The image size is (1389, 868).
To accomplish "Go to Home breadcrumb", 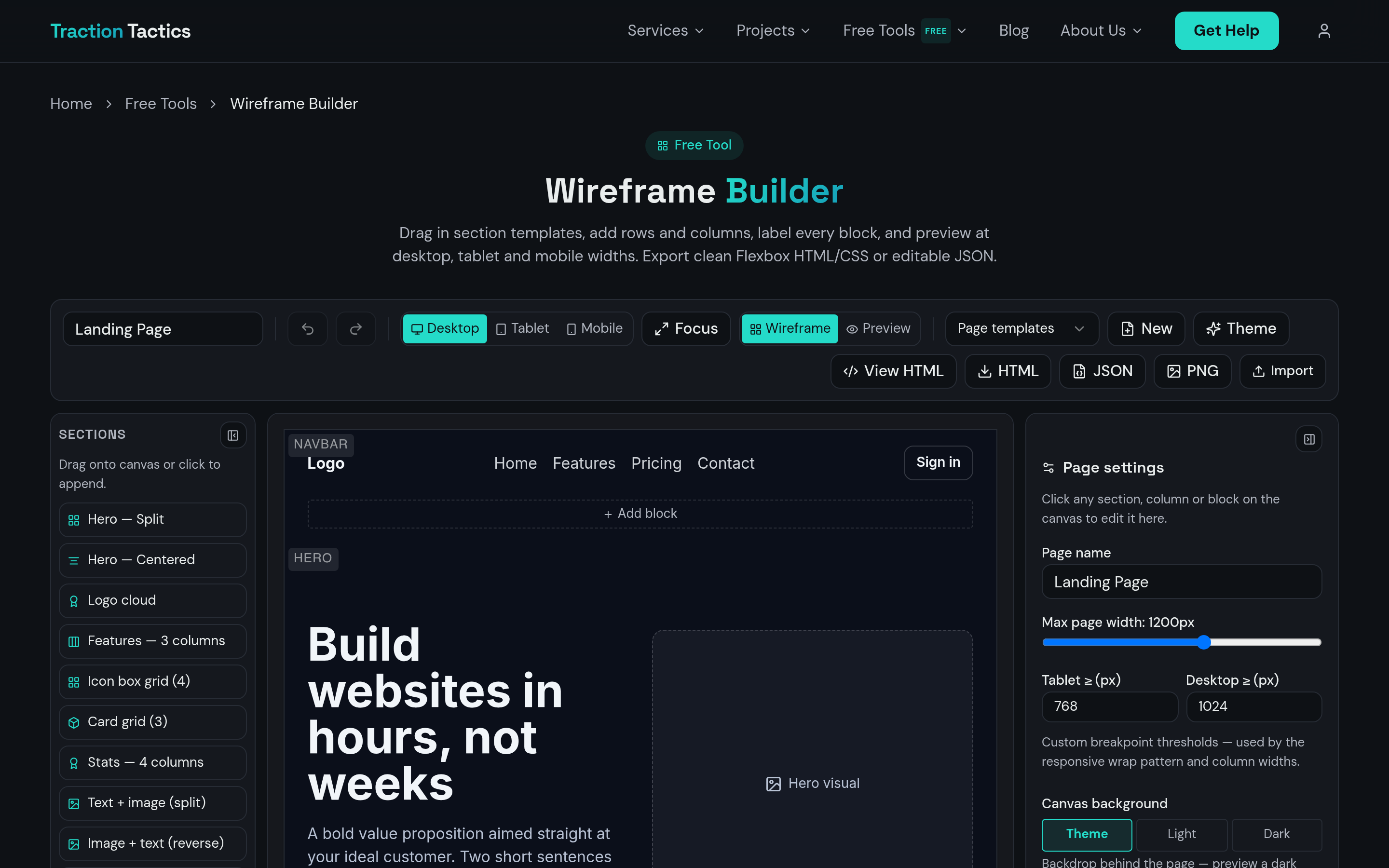I will (x=71, y=104).
